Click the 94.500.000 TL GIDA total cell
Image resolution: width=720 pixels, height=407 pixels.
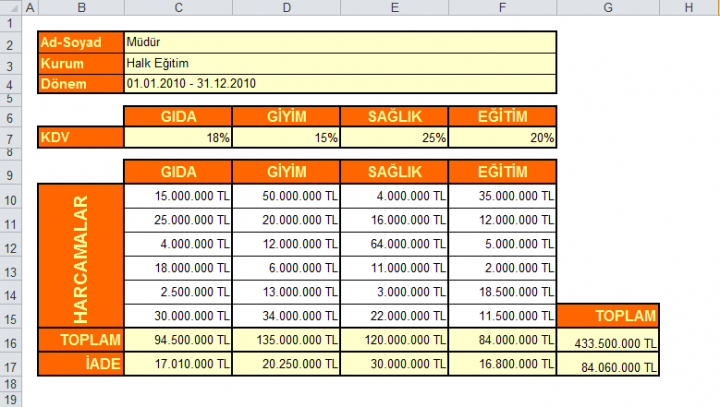tap(178, 341)
